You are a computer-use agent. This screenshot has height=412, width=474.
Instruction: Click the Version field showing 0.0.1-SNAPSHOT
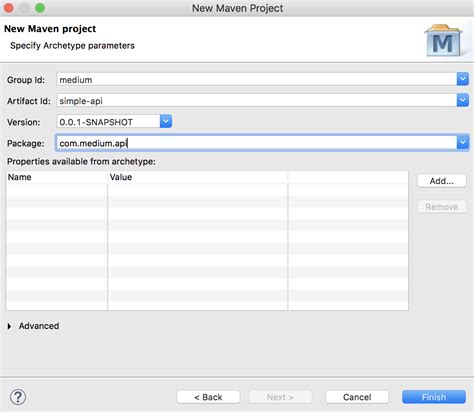pos(108,122)
